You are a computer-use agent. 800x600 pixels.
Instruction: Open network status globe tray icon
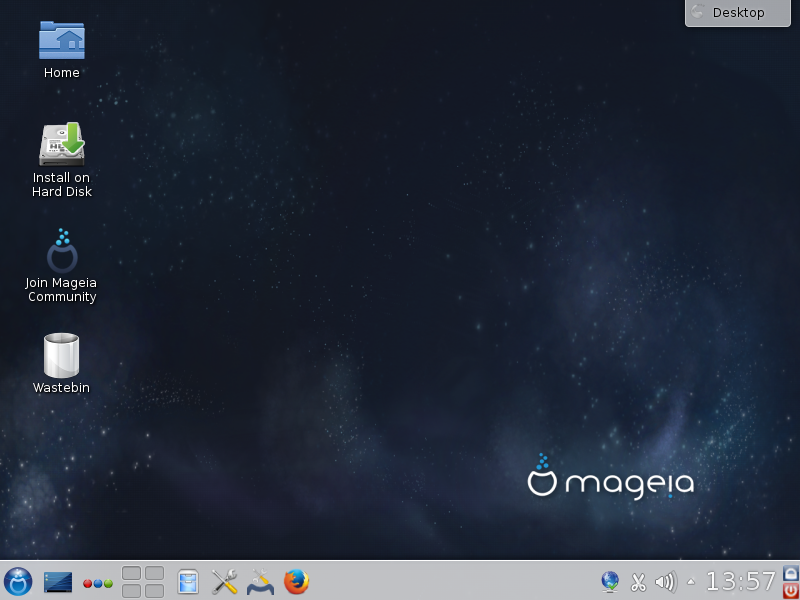[610, 581]
